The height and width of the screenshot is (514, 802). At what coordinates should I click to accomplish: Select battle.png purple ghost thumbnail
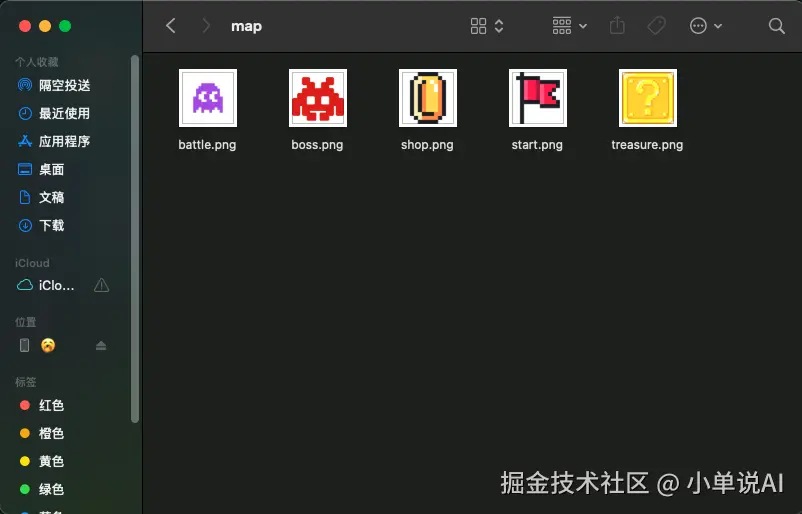(x=208, y=98)
